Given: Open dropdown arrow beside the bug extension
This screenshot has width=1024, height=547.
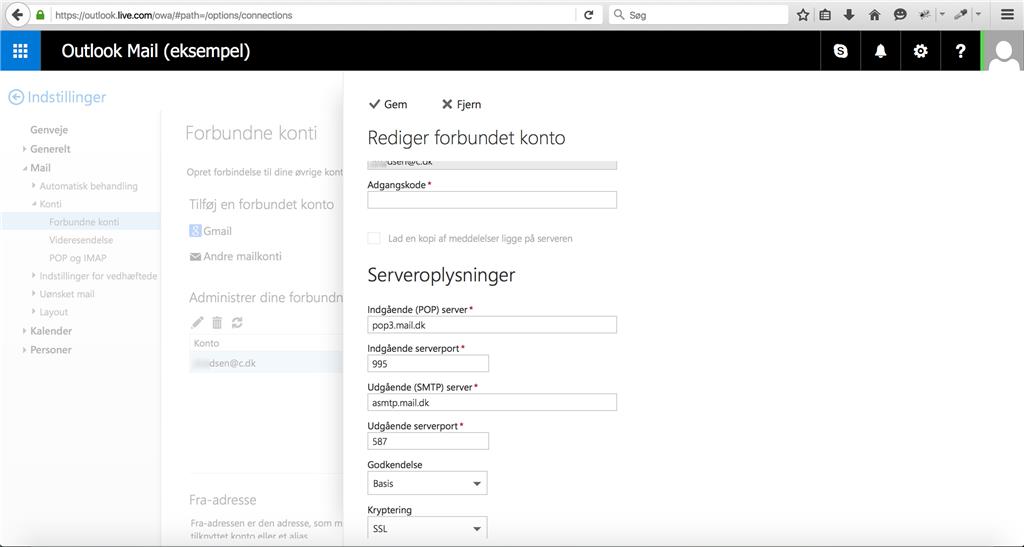Looking at the screenshot, I should 942,14.
